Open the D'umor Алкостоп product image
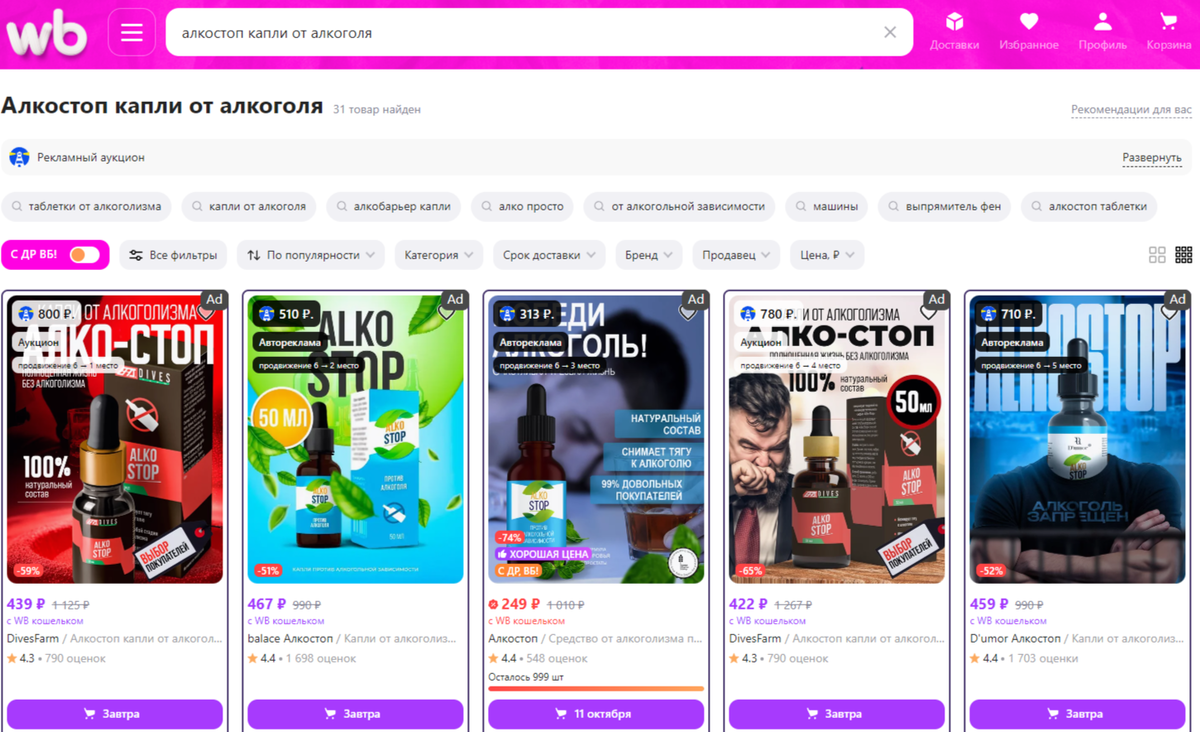The width and height of the screenshot is (1200, 732). point(1078,439)
